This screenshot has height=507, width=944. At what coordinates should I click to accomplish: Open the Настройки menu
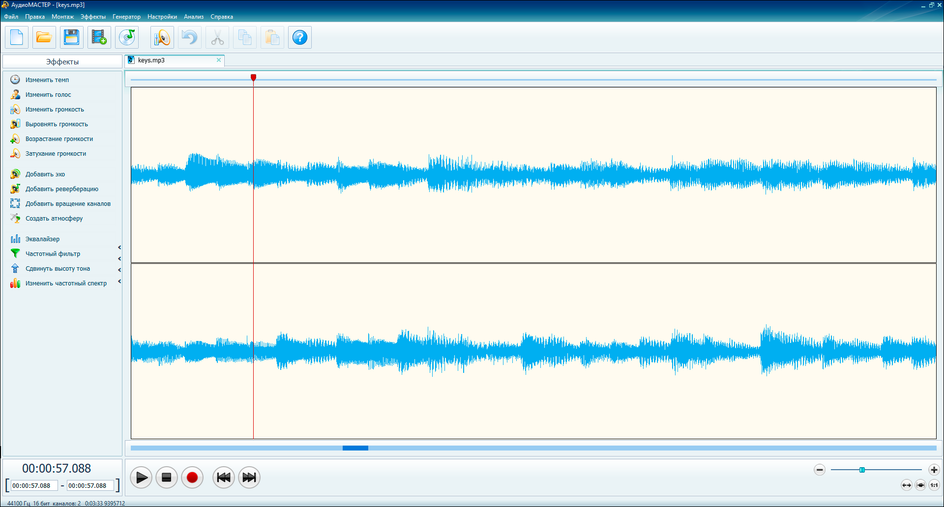(162, 17)
